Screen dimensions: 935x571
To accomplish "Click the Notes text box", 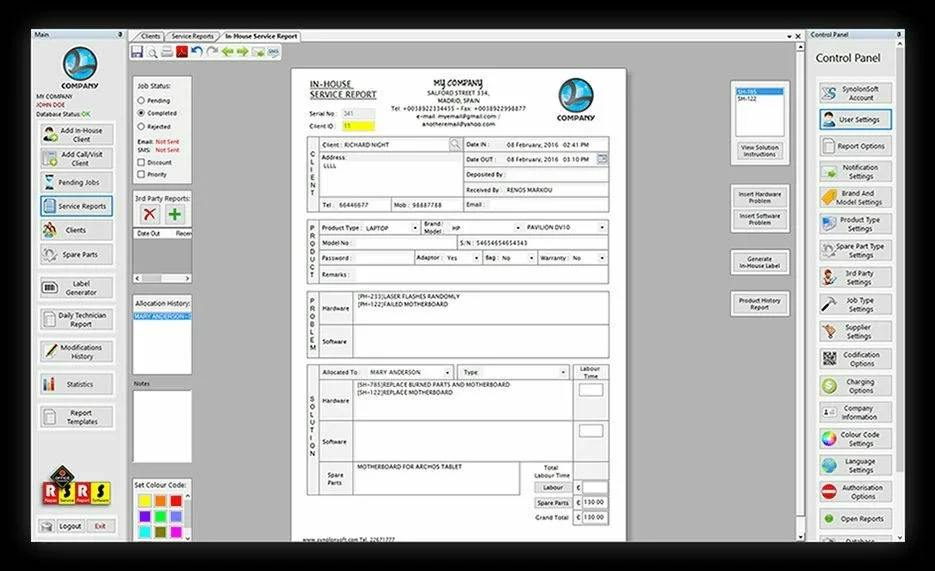I will pyautogui.click(x=162, y=426).
